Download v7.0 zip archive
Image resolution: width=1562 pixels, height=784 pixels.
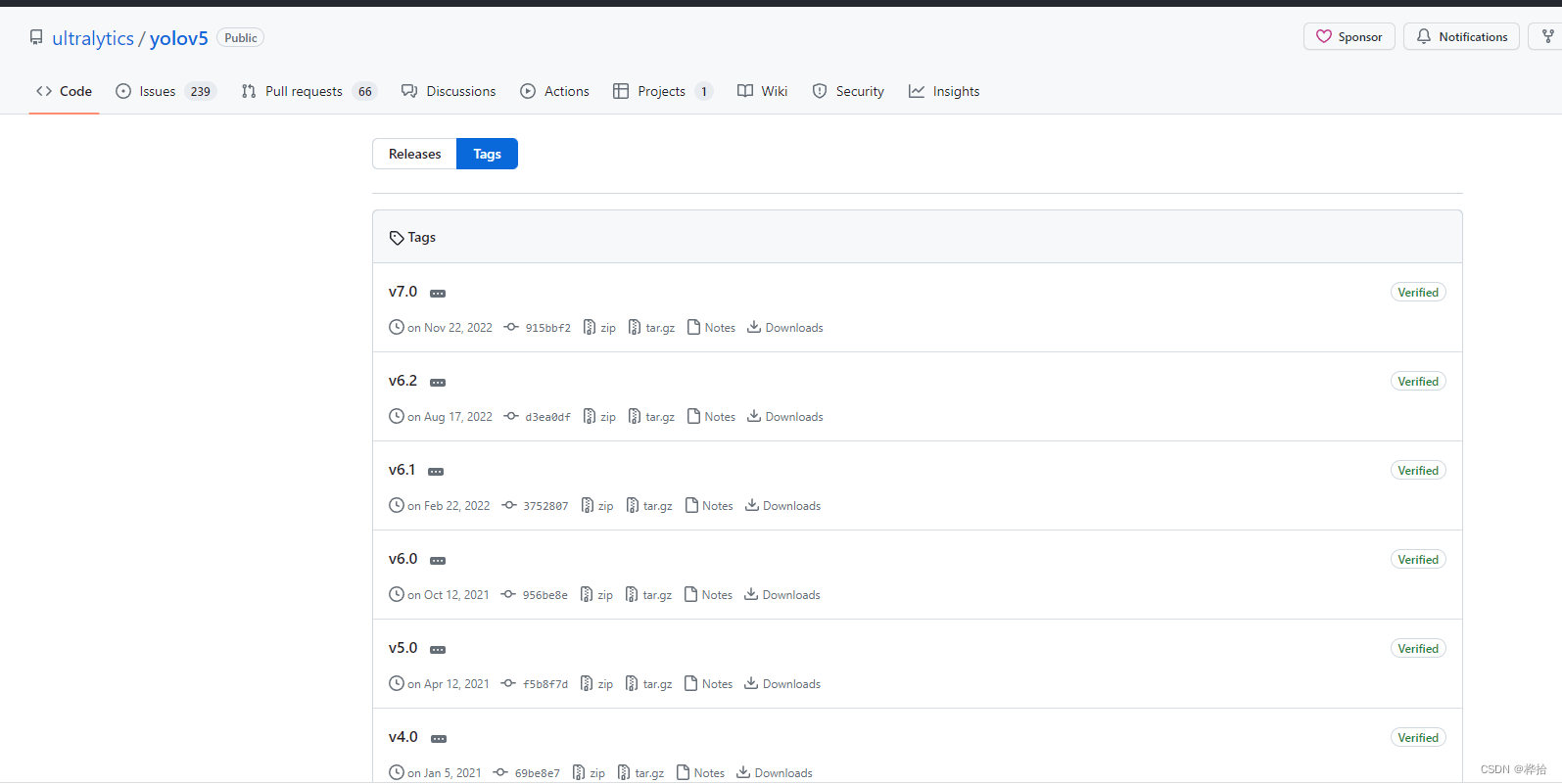coord(599,328)
